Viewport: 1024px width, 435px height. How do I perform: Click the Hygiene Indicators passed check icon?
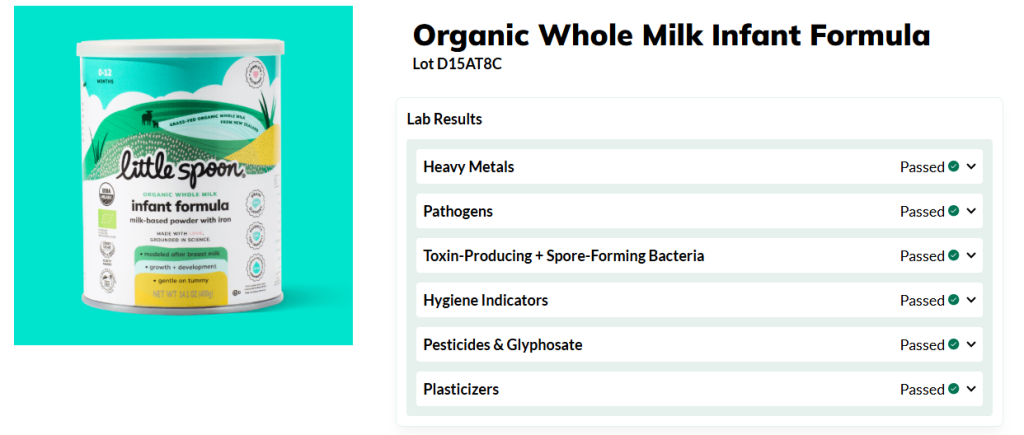[953, 300]
